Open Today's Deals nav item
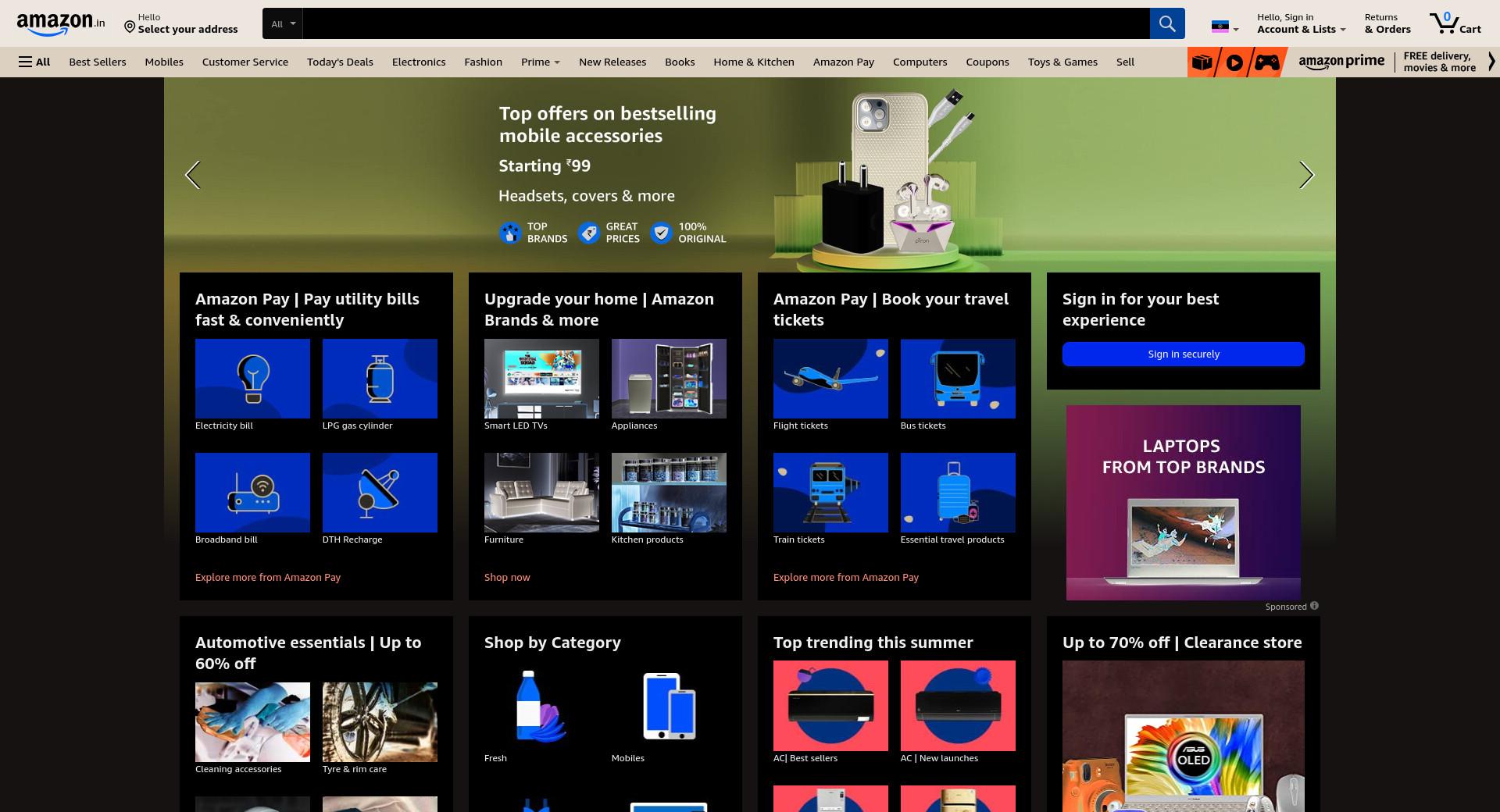 click(x=340, y=62)
